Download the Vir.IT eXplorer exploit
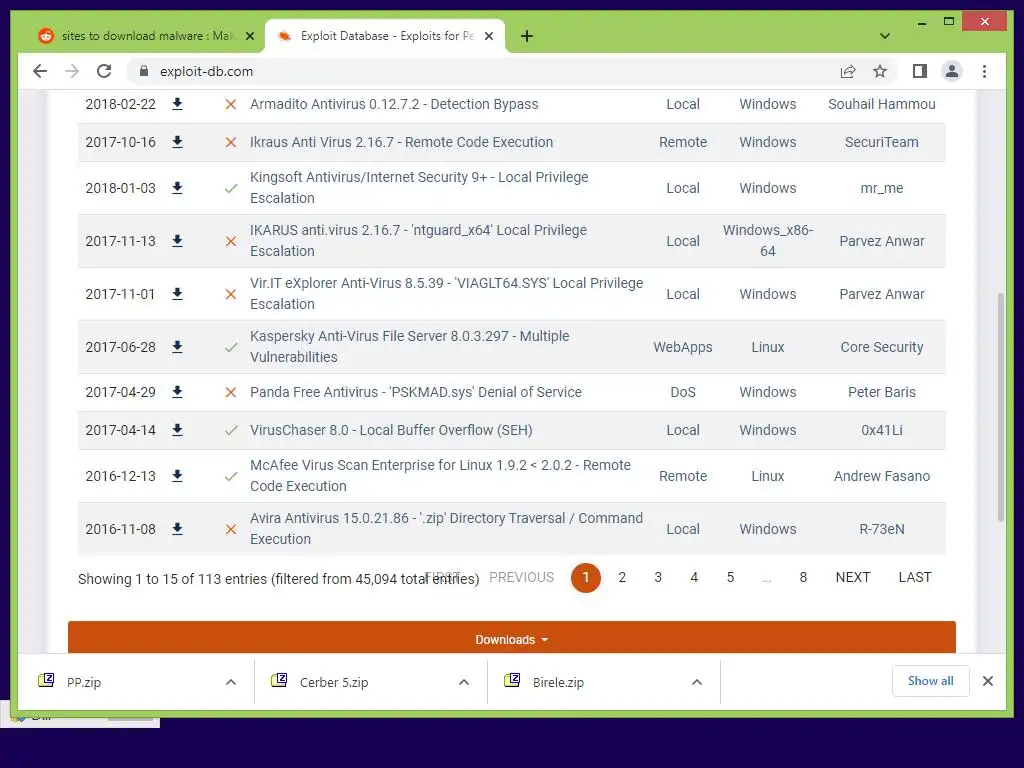The image size is (1024, 768). click(177, 294)
